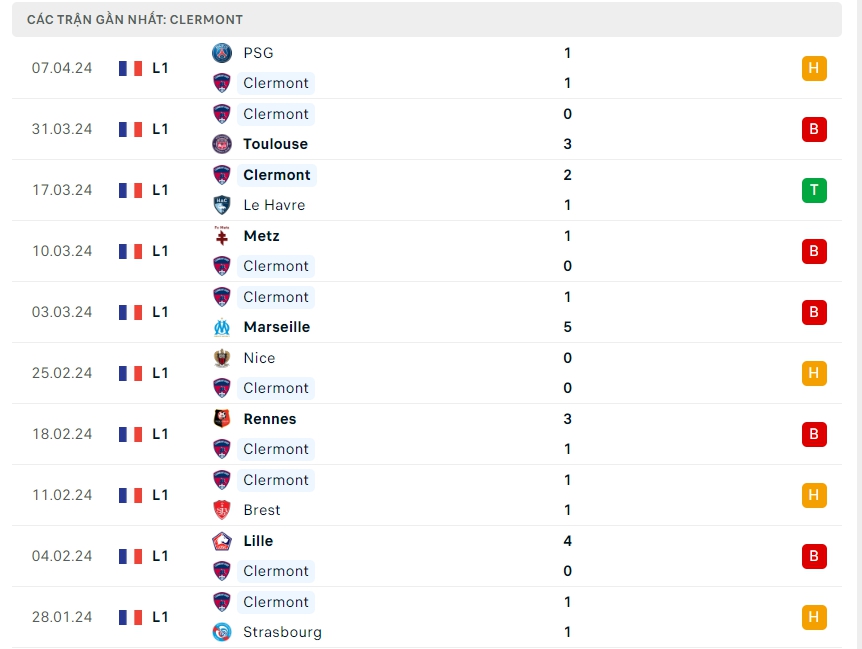Click the French flag on 07.04.24 row
This screenshot has height=649, width=862.
130,68
